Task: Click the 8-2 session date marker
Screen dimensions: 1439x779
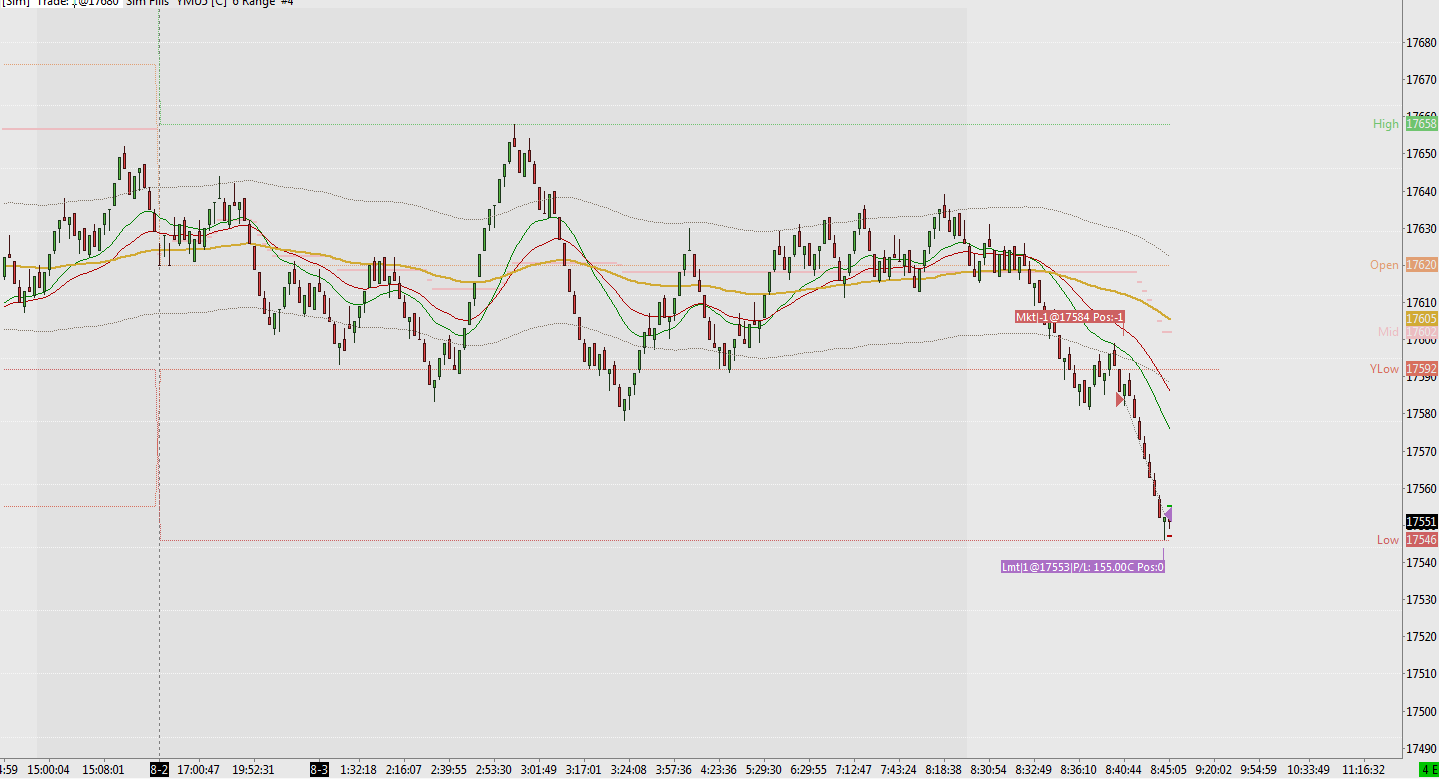Action: (159, 770)
